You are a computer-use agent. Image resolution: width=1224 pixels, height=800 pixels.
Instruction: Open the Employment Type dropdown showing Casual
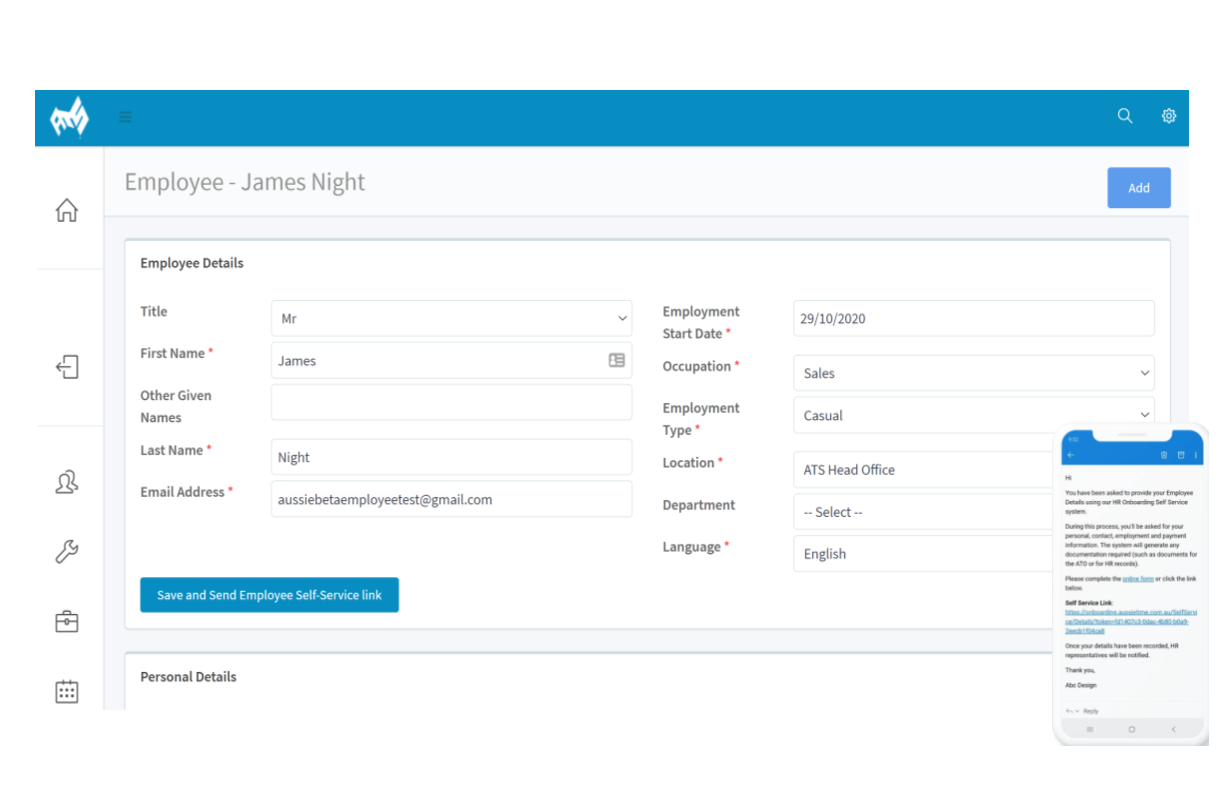click(973, 415)
